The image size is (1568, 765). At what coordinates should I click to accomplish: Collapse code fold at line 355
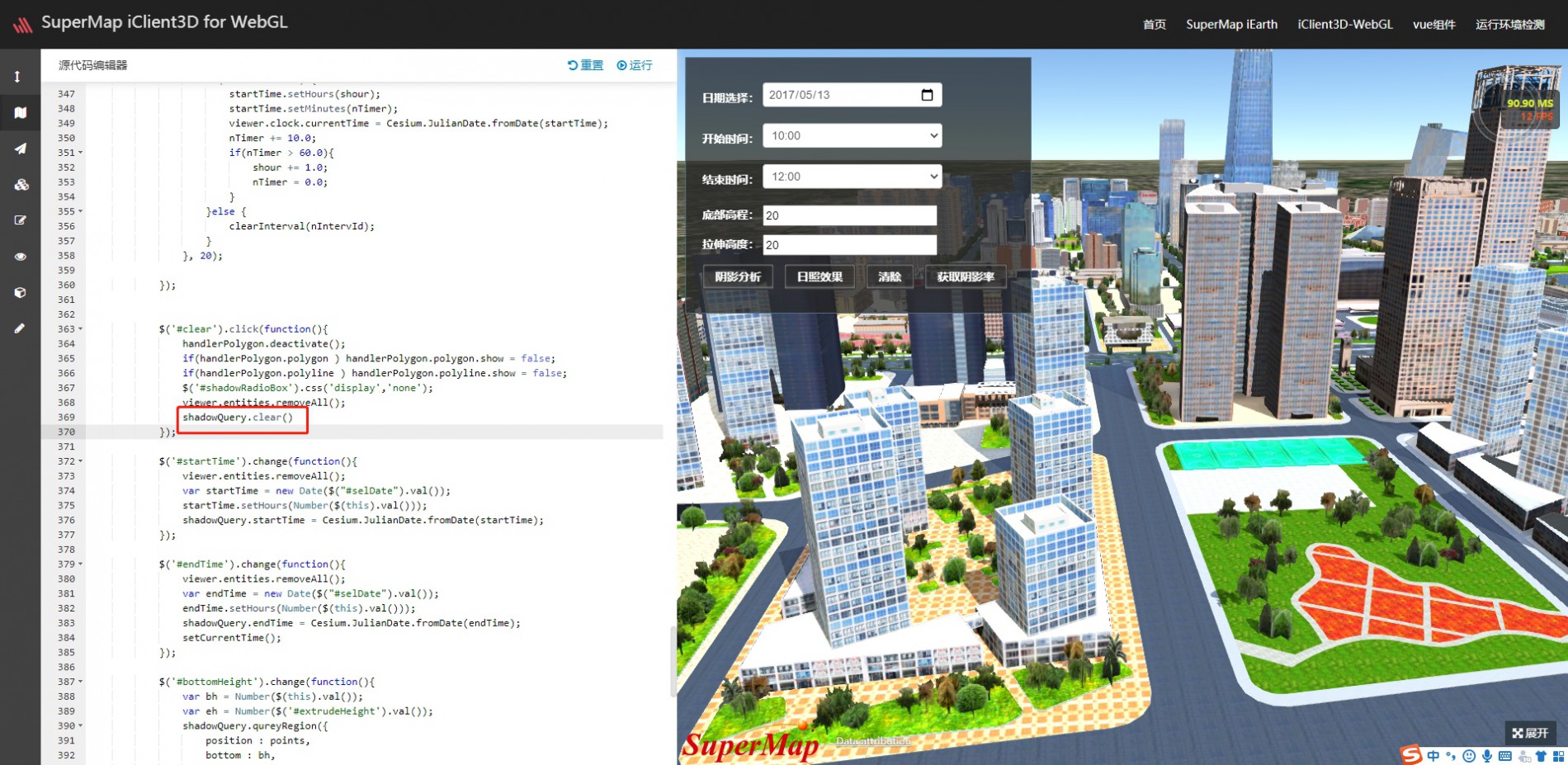[x=80, y=211]
